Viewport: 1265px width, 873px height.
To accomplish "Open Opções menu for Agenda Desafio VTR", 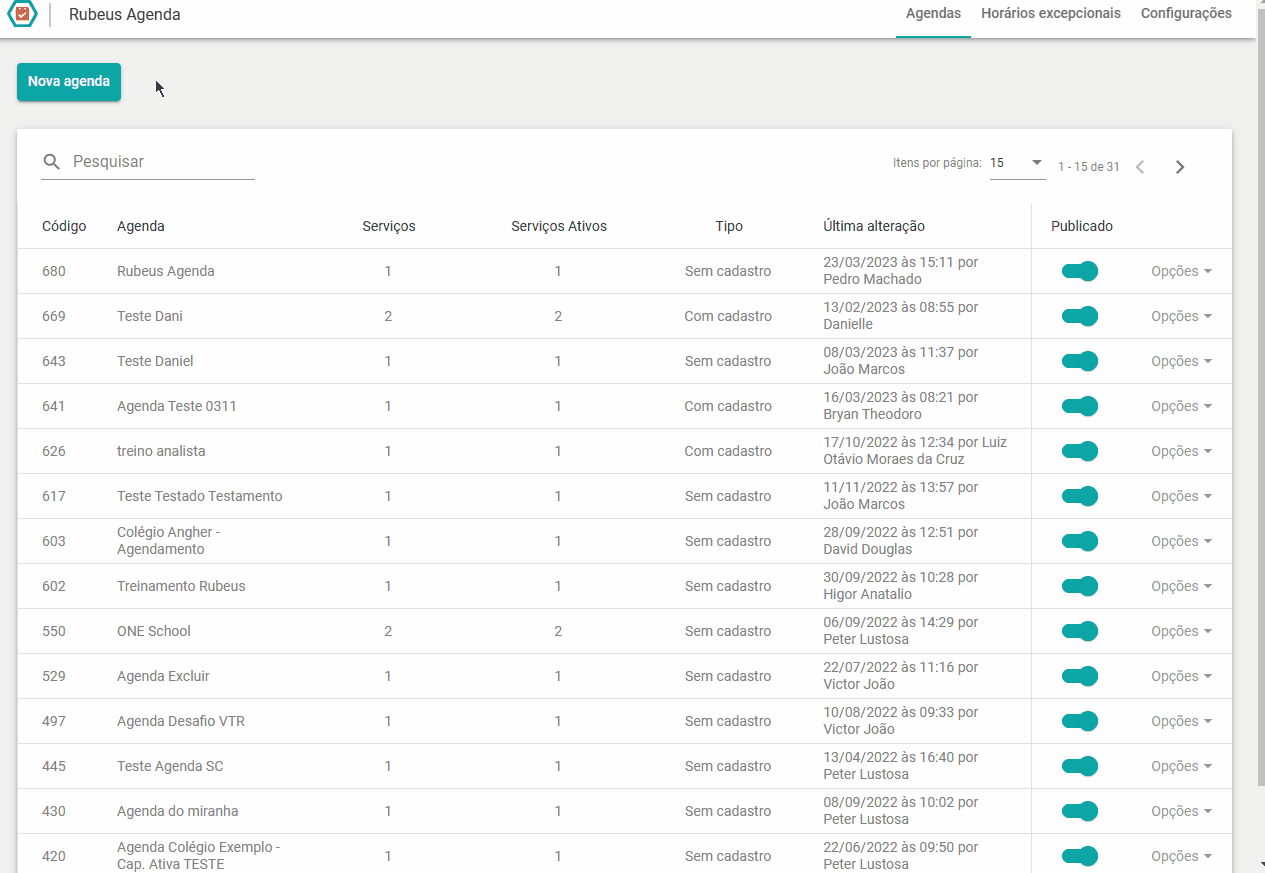I will pos(1181,721).
